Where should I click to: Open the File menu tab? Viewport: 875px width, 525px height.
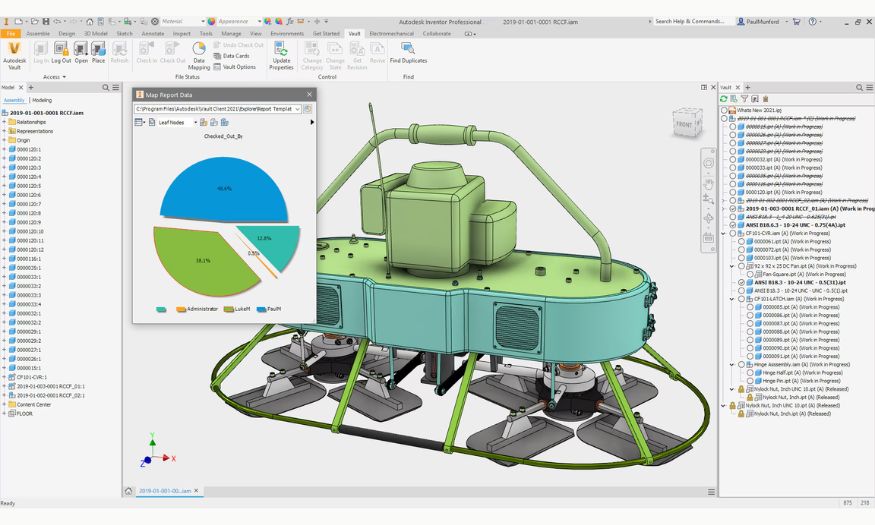[x=11, y=33]
